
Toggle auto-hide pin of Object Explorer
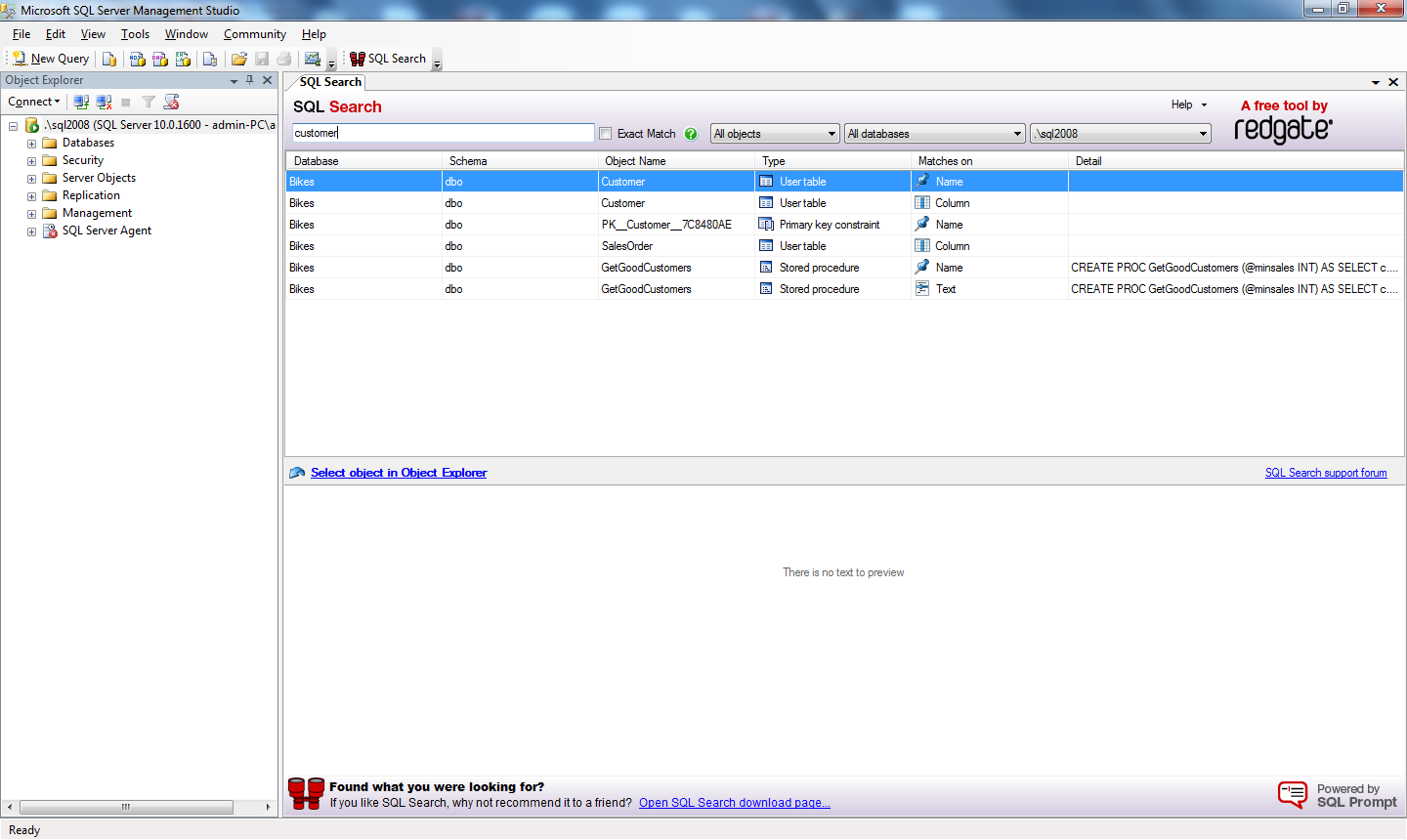tap(250, 80)
